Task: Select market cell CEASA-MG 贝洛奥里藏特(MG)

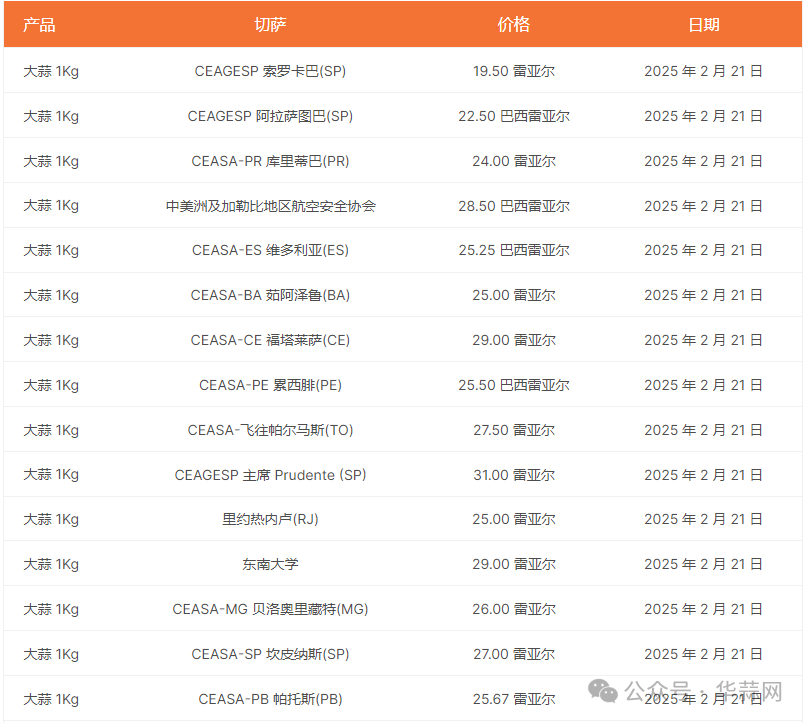Action: 270,609
